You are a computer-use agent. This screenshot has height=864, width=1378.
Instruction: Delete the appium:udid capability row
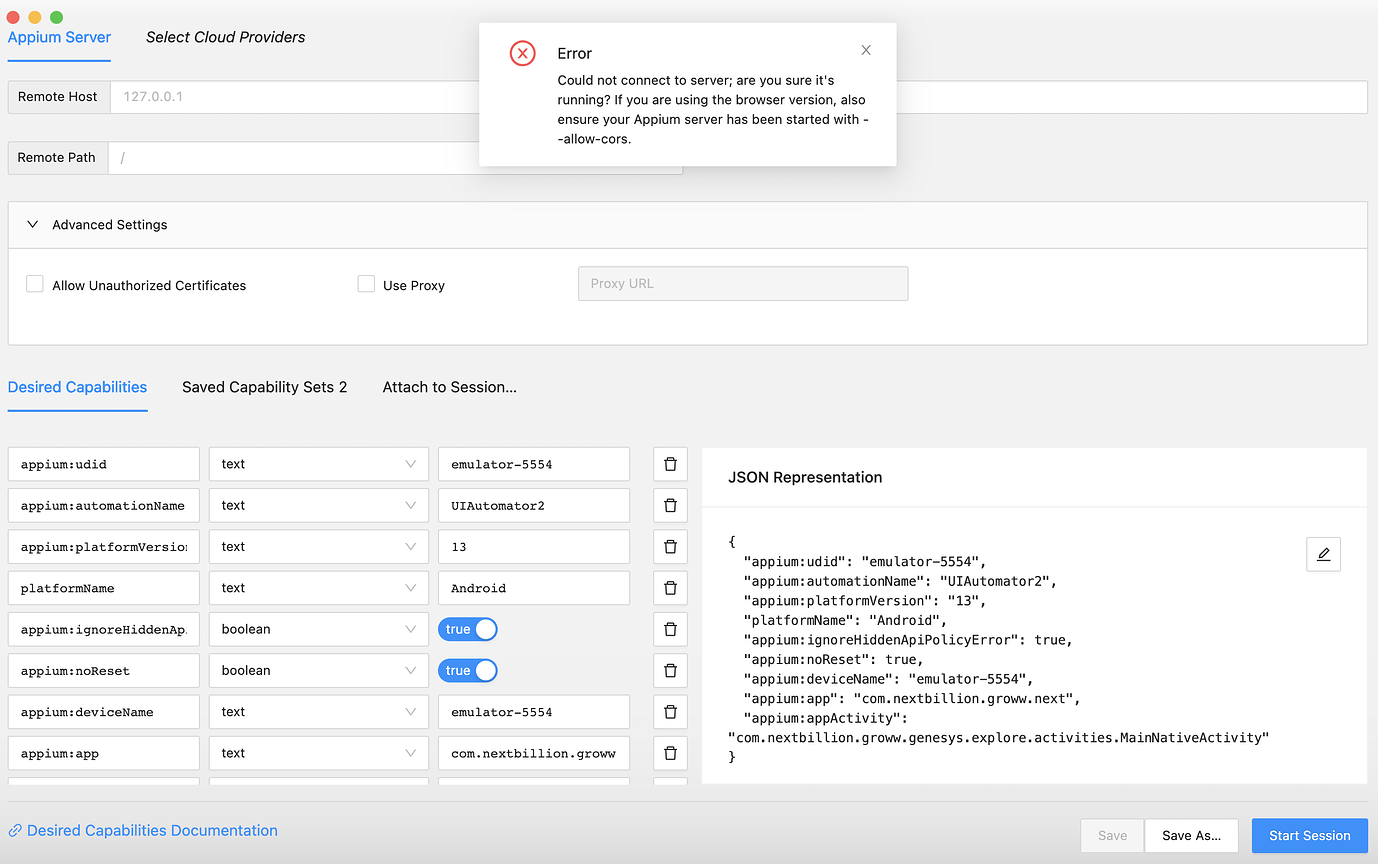[x=670, y=463]
